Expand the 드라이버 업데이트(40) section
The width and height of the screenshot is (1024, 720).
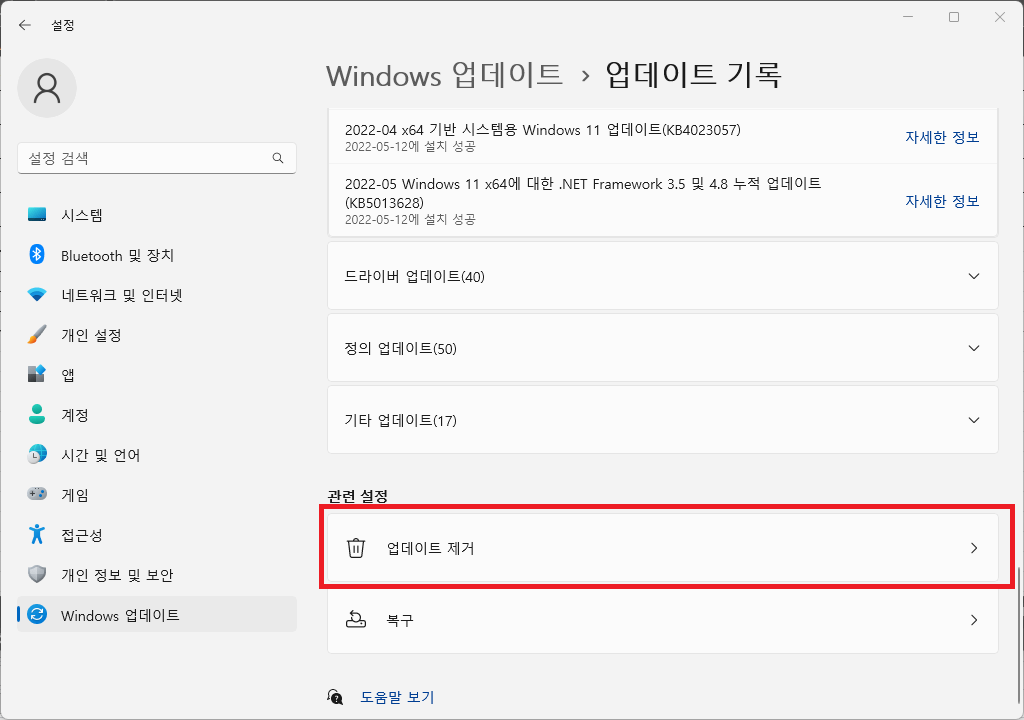(x=662, y=276)
